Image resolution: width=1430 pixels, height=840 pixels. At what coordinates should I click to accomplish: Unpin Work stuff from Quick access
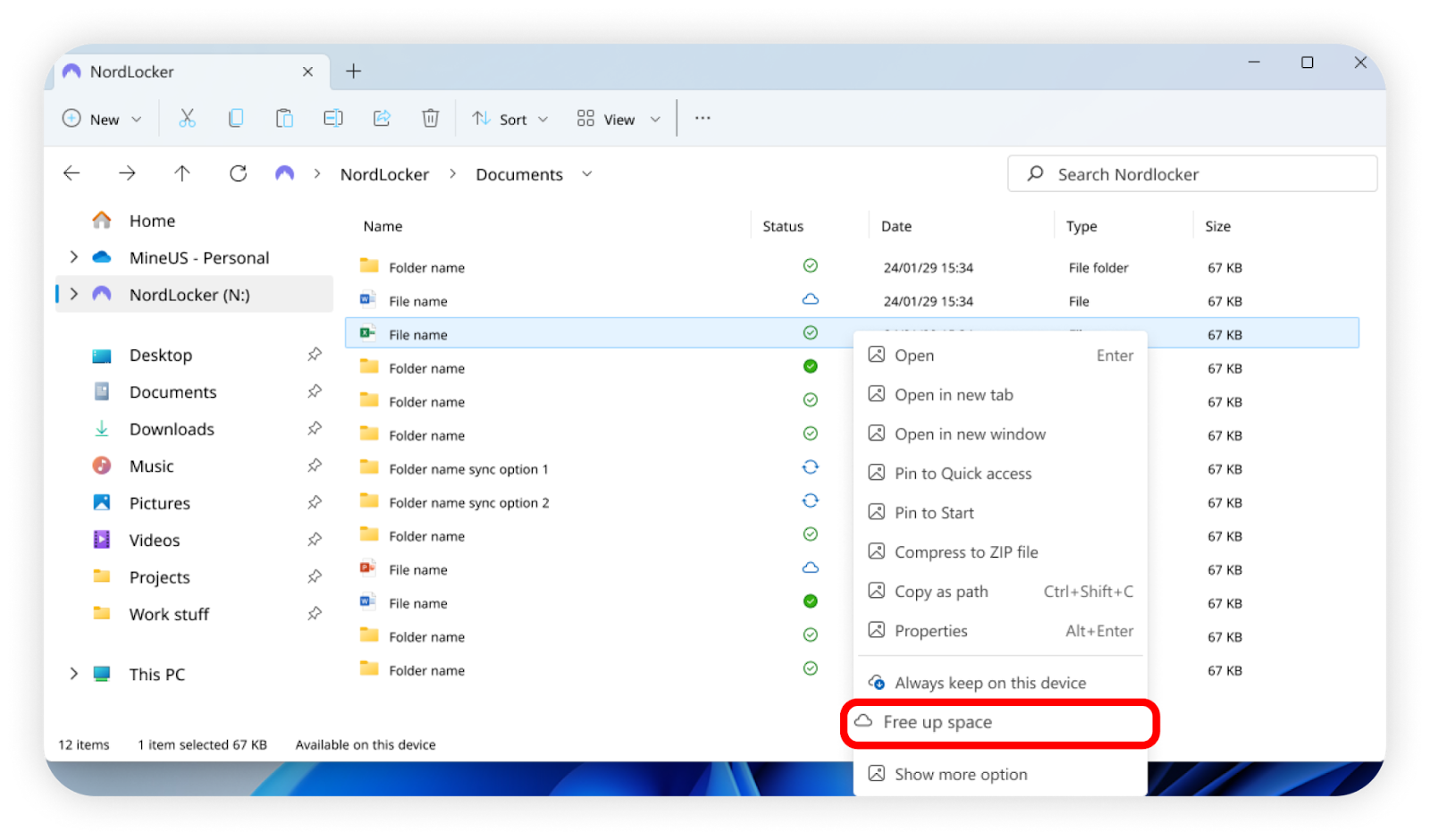click(x=315, y=614)
